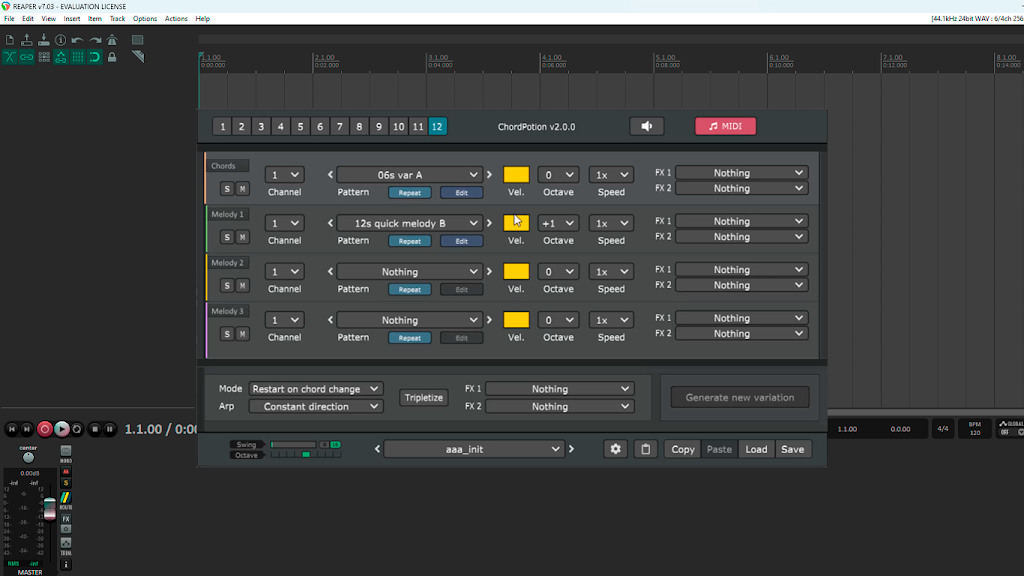Toggle ripple editing icon
This screenshot has height=576, width=1024.
coord(44,57)
